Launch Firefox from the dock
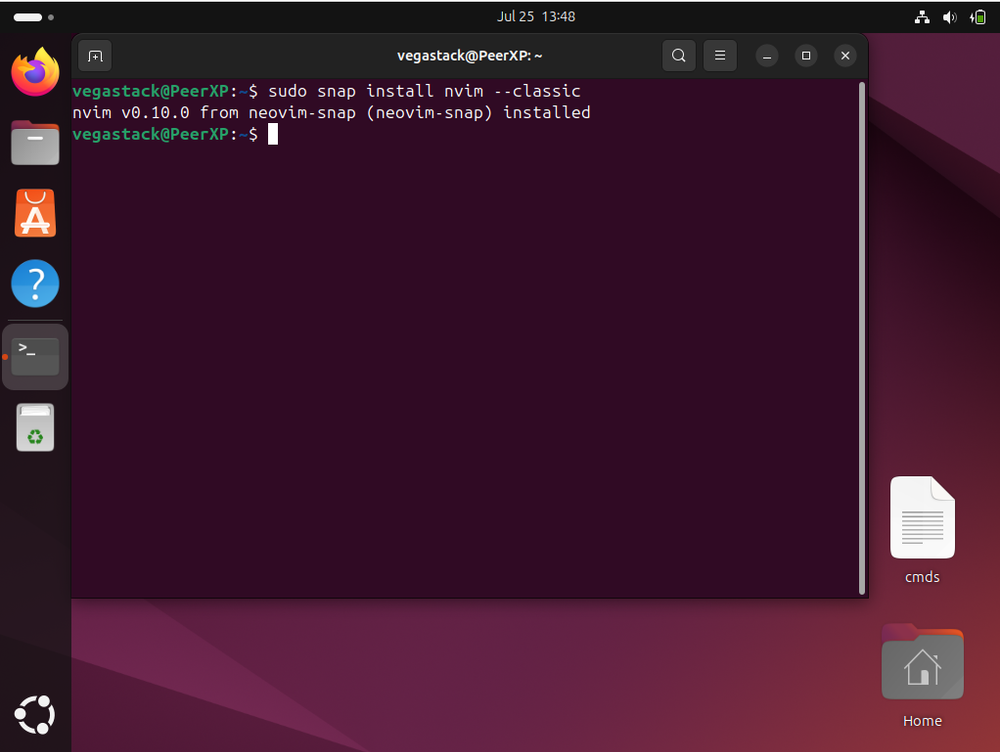This screenshot has width=1000, height=752. (x=35, y=72)
